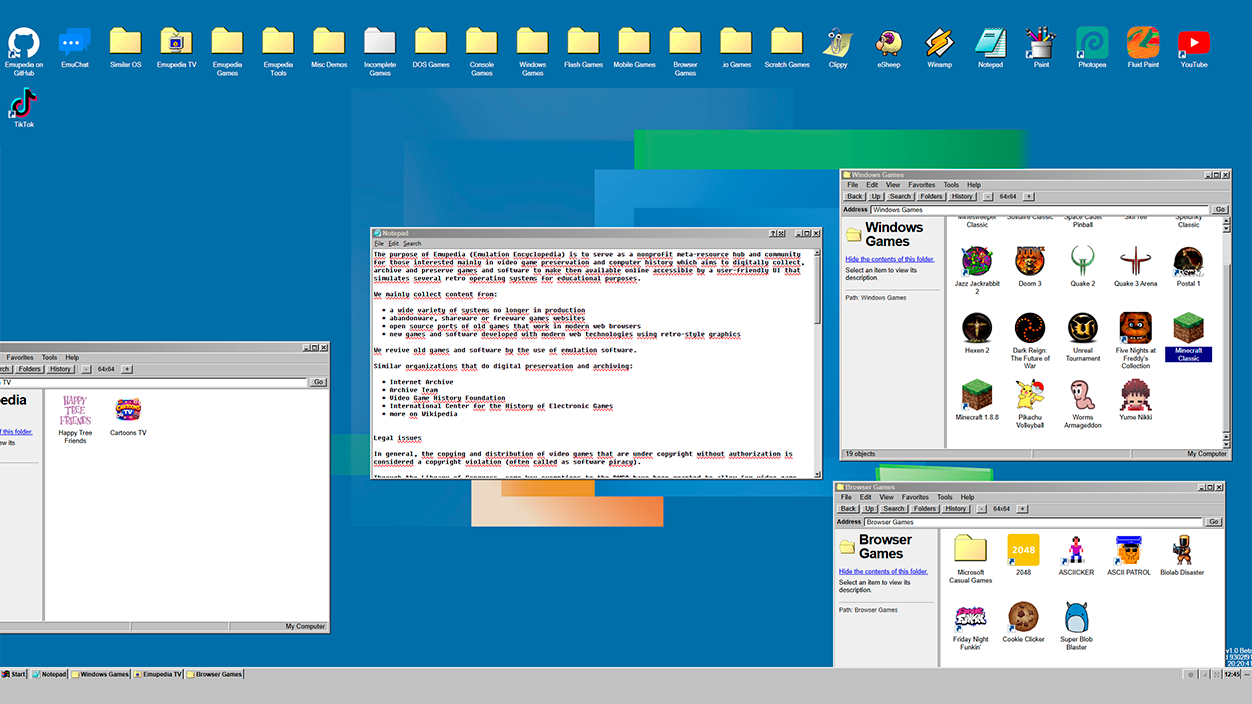Image resolution: width=1252 pixels, height=704 pixels.
Task: Increase icon size in Emupedia TV toolbar
Action: point(127,369)
